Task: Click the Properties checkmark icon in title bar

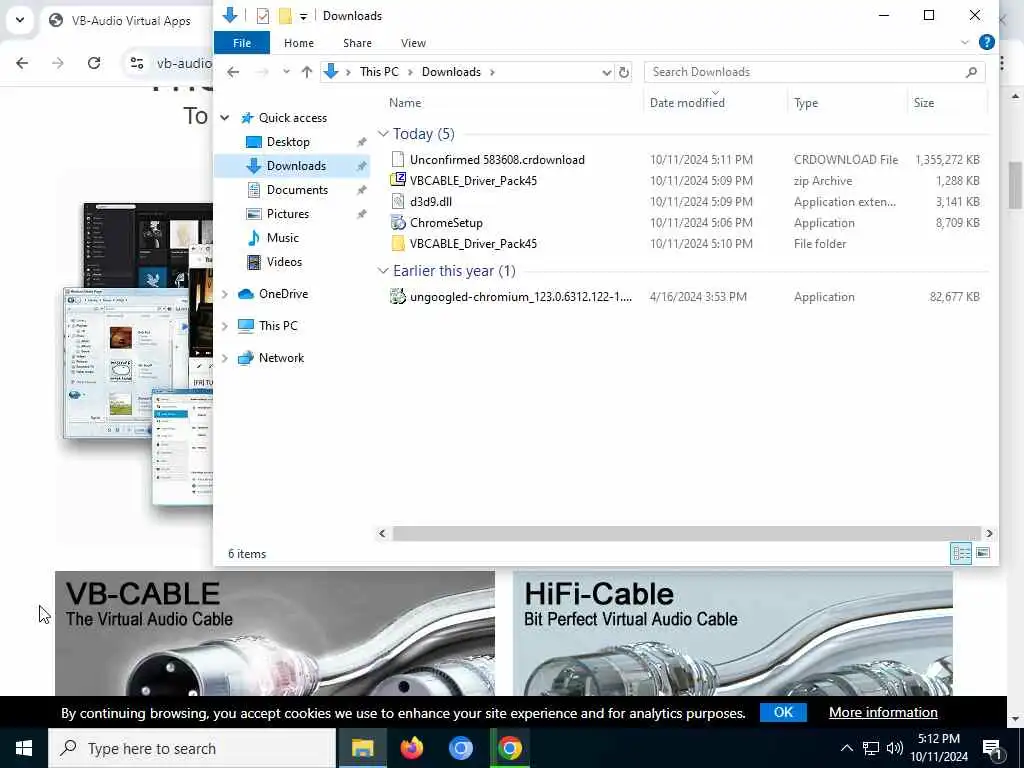Action: click(263, 16)
